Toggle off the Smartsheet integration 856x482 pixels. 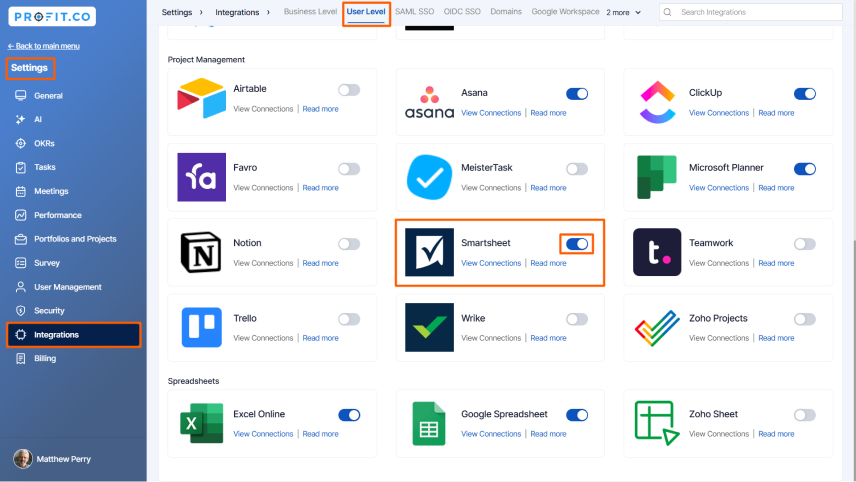(x=577, y=244)
